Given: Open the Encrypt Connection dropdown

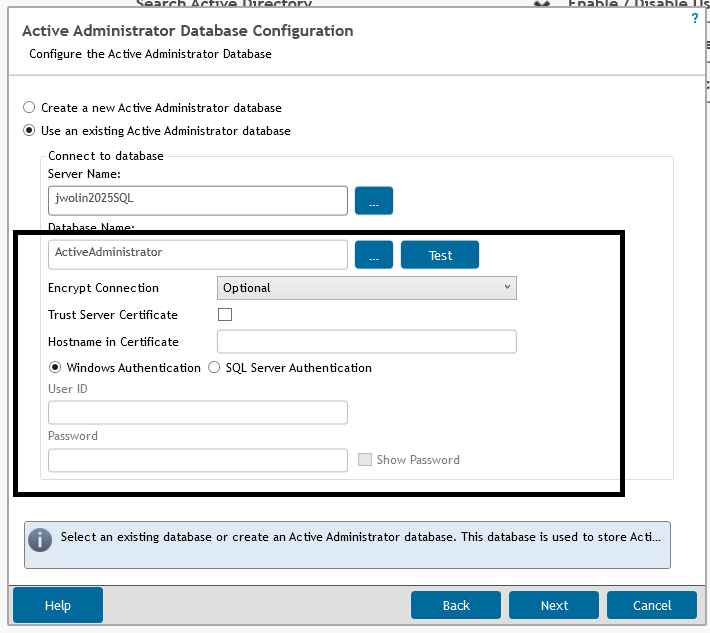Looking at the screenshot, I should [367, 288].
